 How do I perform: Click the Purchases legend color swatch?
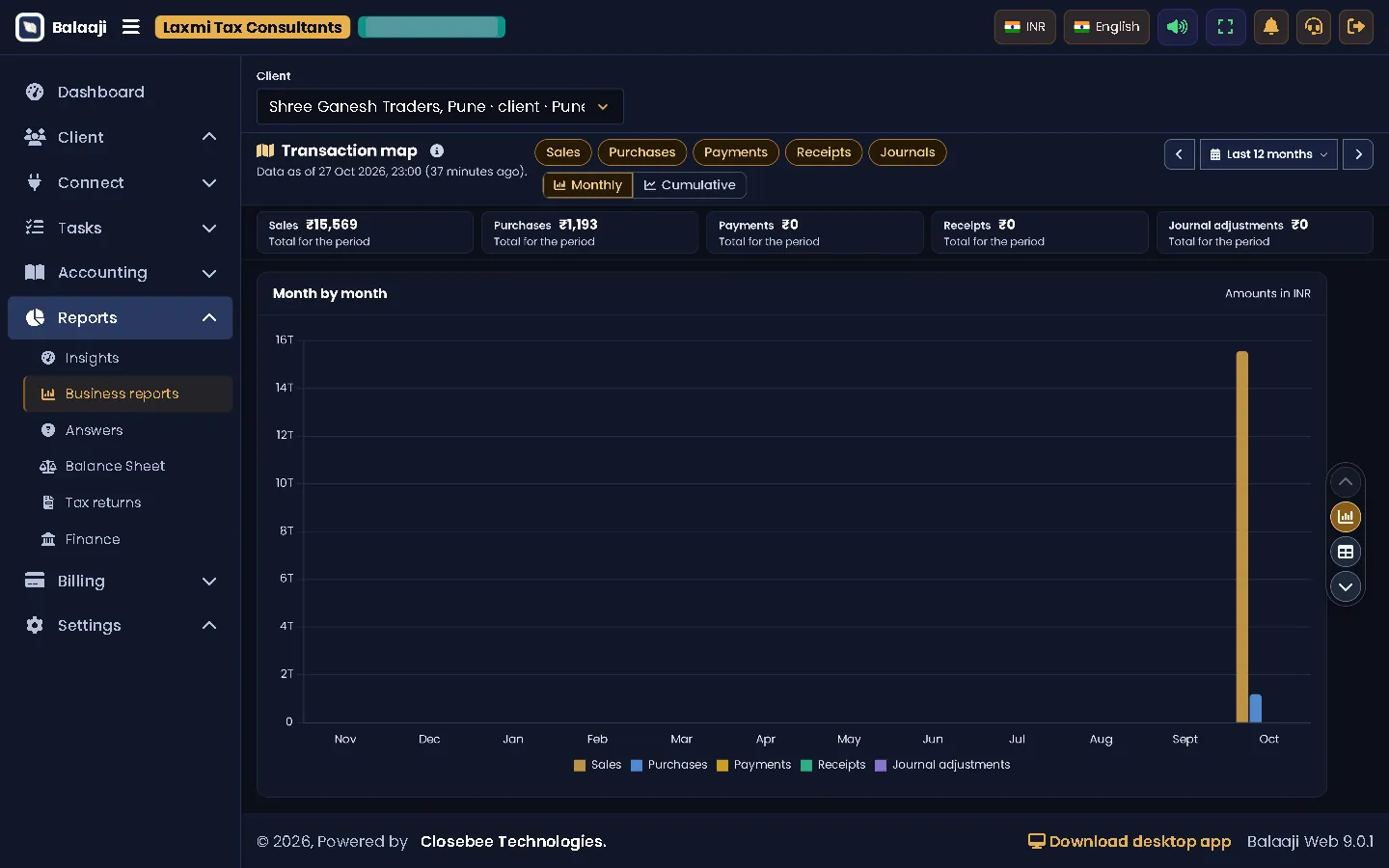[637, 766]
